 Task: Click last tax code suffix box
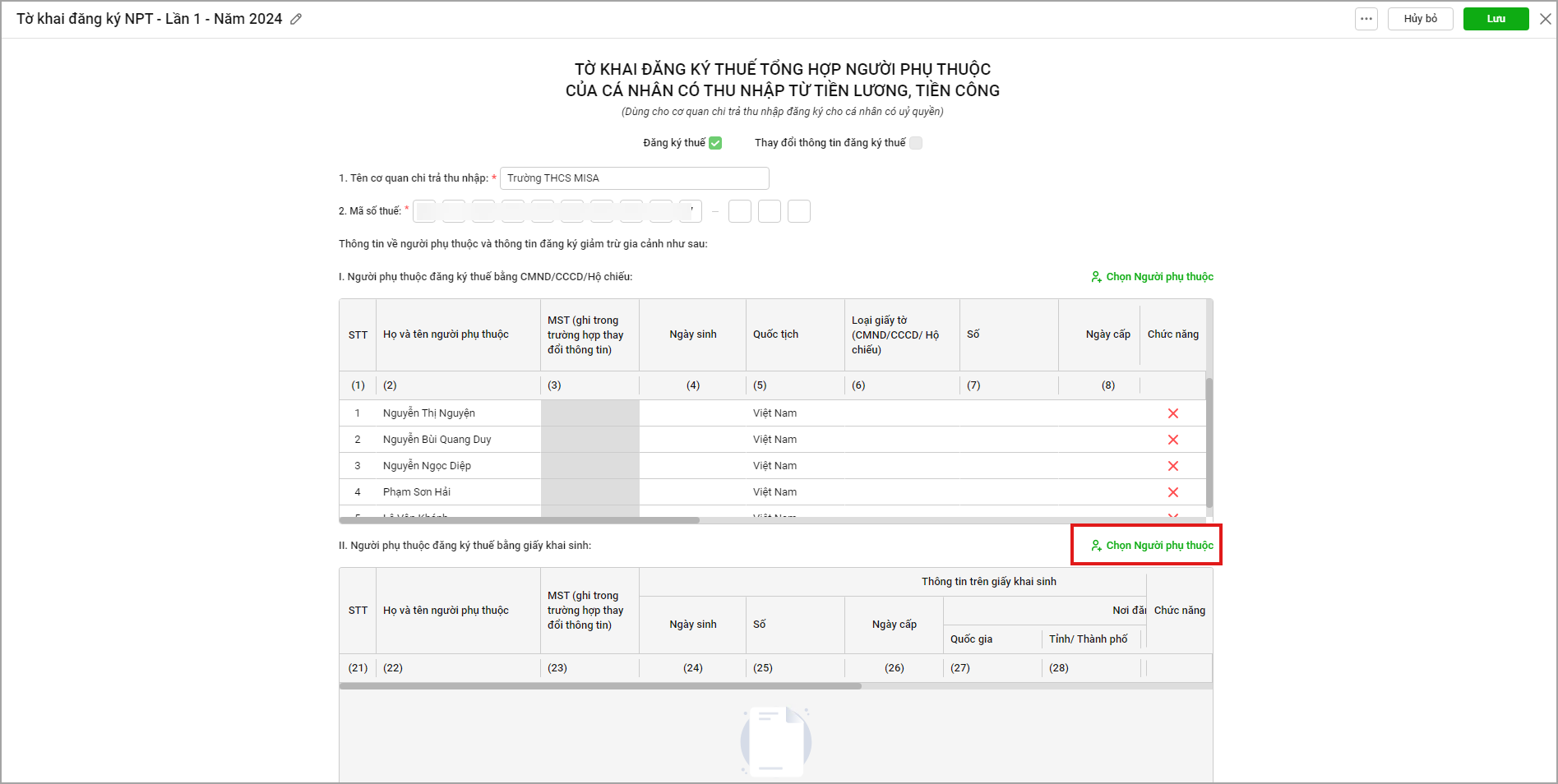pyautogui.click(x=798, y=211)
